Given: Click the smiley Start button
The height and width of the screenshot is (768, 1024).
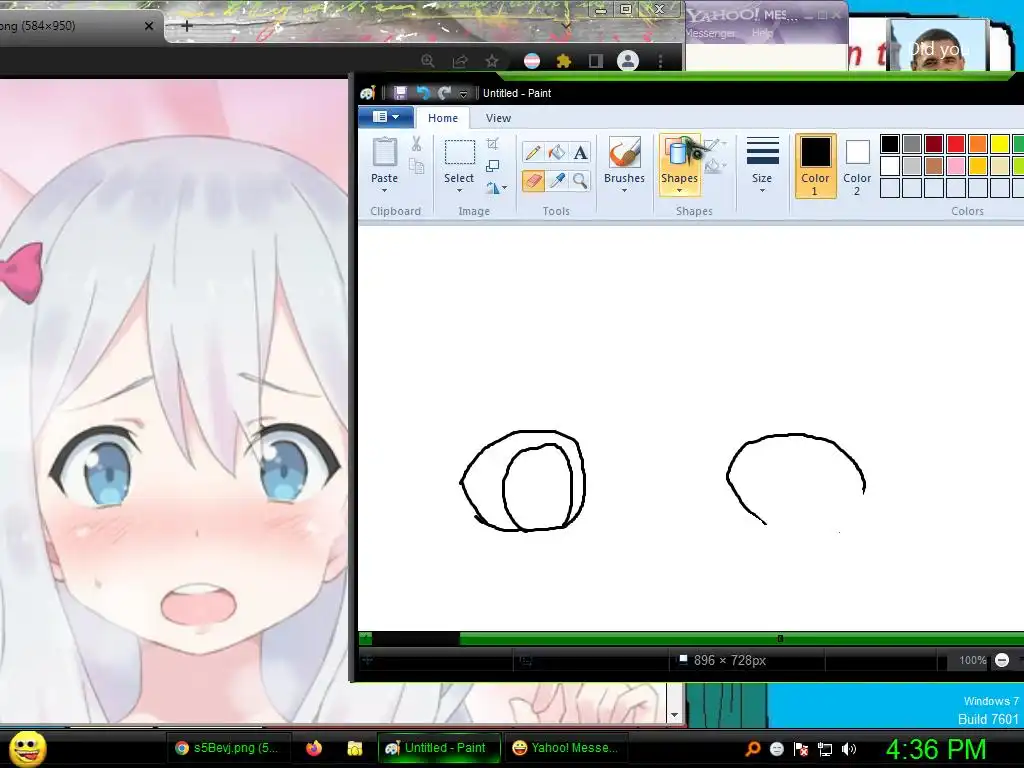Looking at the screenshot, I should (28, 748).
